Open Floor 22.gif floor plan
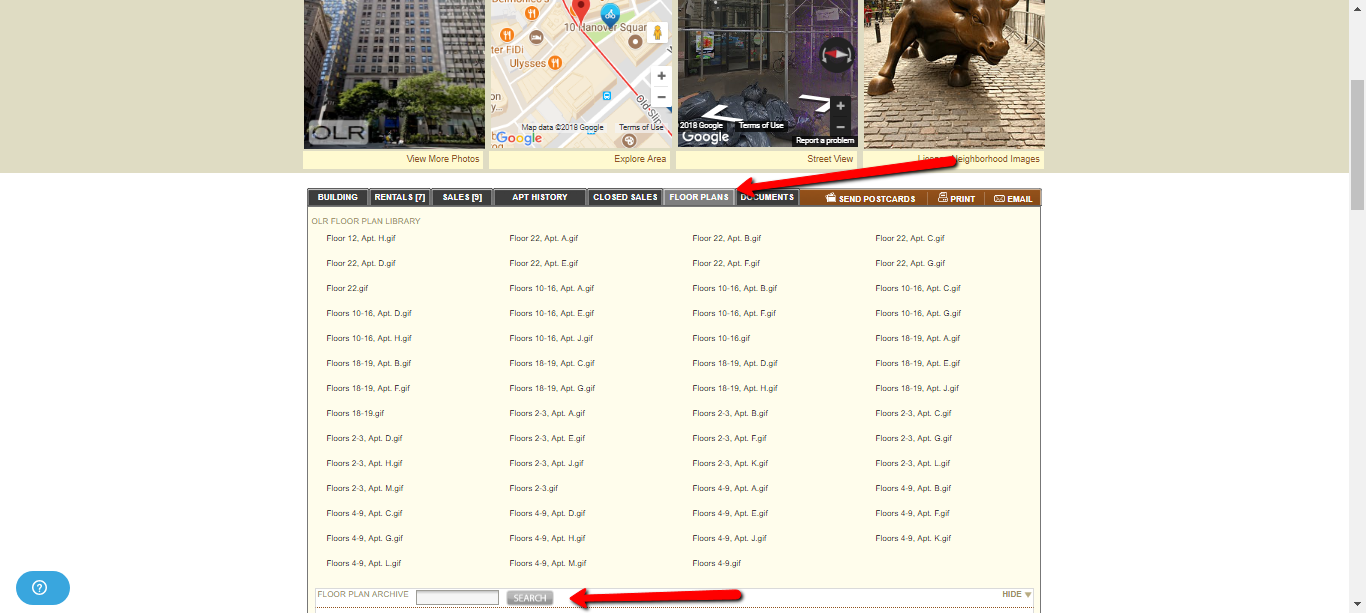Image resolution: width=1366 pixels, height=613 pixels. point(347,288)
